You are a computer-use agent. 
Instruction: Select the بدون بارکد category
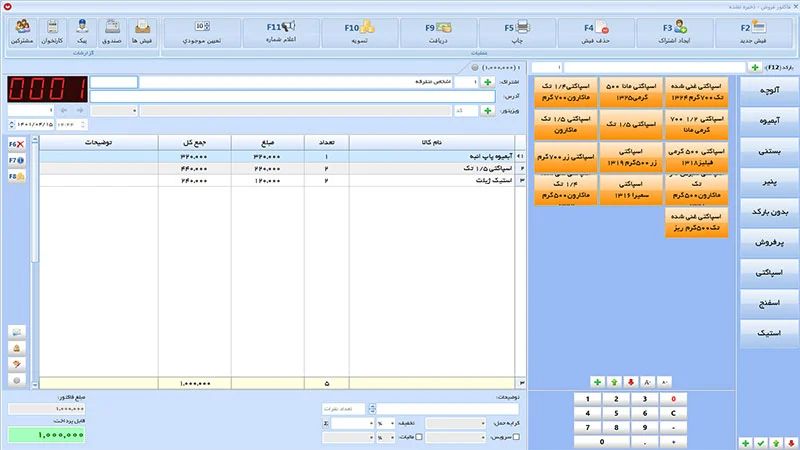click(769, 212)
